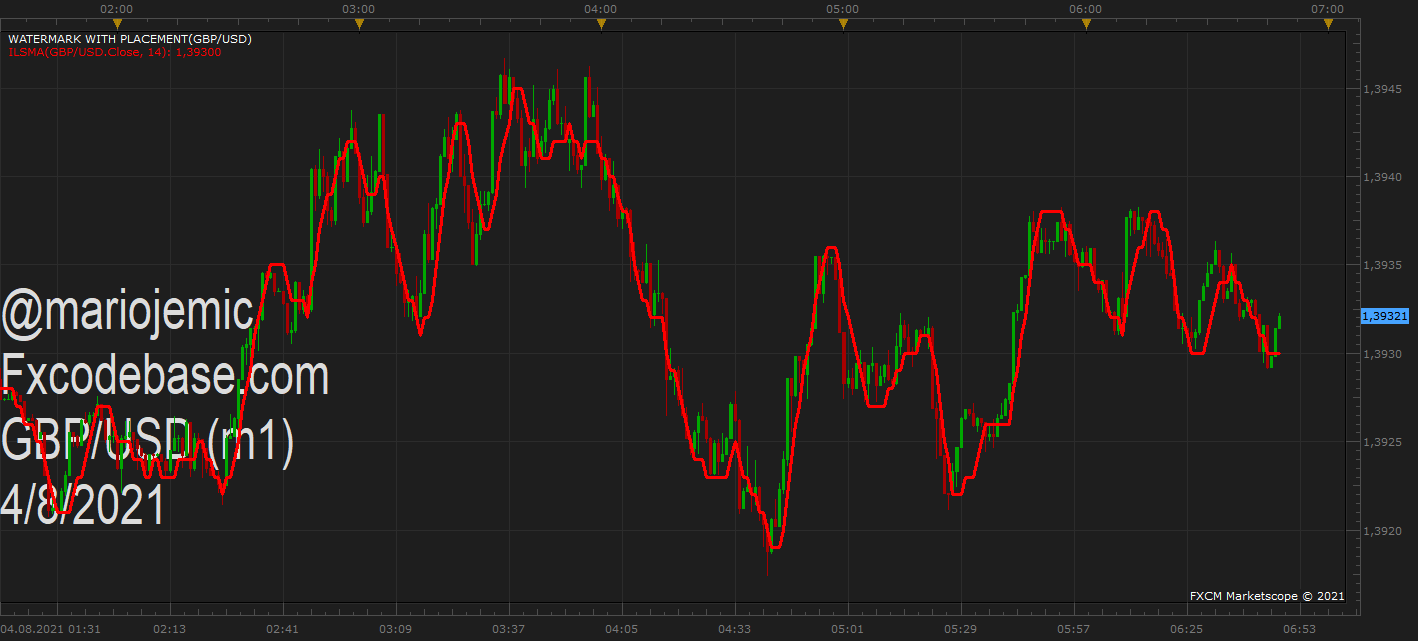1418x641 pixels.
Task: Click the 02:00 hour marker triangle
Action: 117,23
